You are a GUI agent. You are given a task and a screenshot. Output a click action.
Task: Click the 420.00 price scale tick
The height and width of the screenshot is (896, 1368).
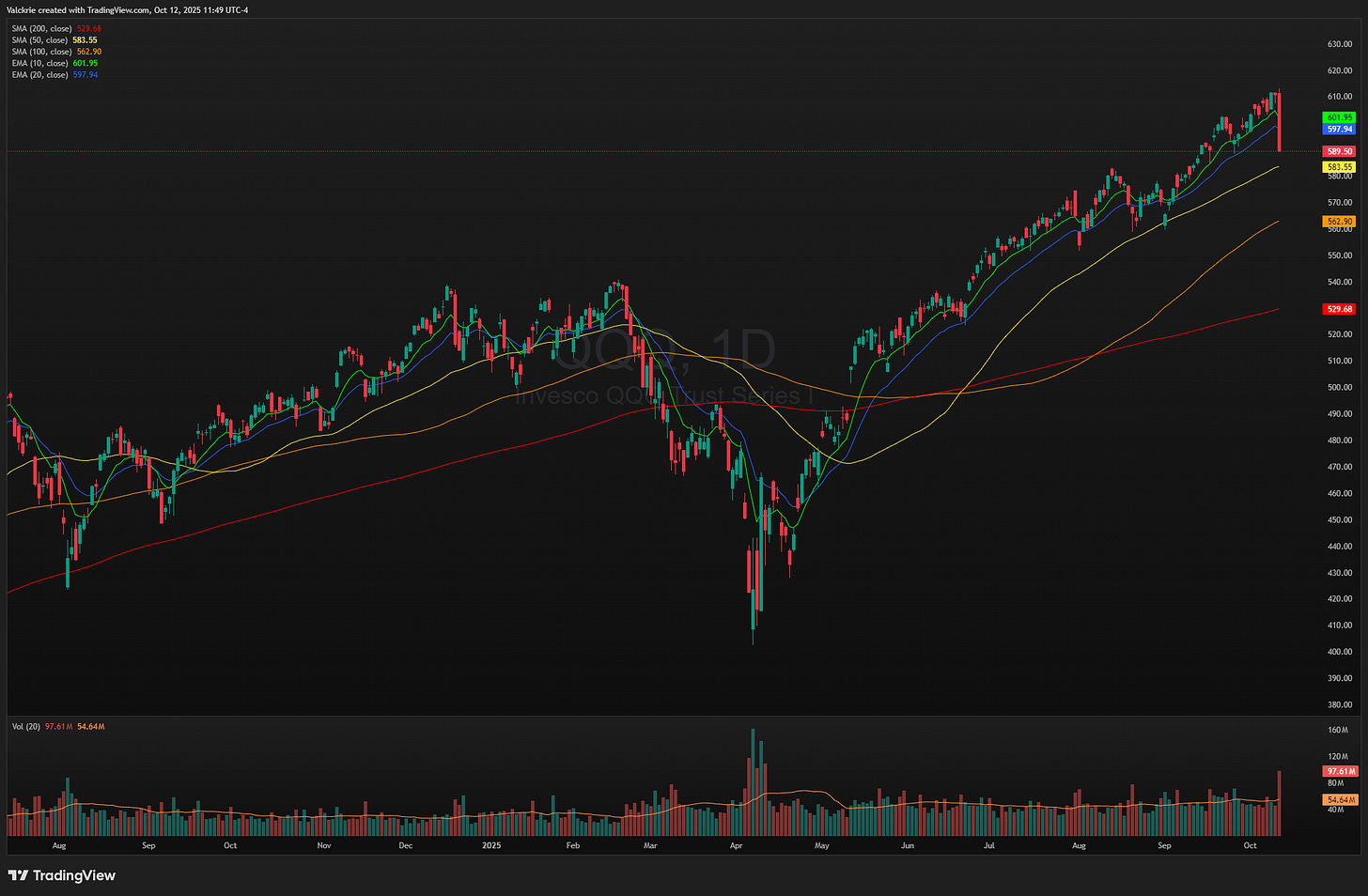(x=1340, y=598)
